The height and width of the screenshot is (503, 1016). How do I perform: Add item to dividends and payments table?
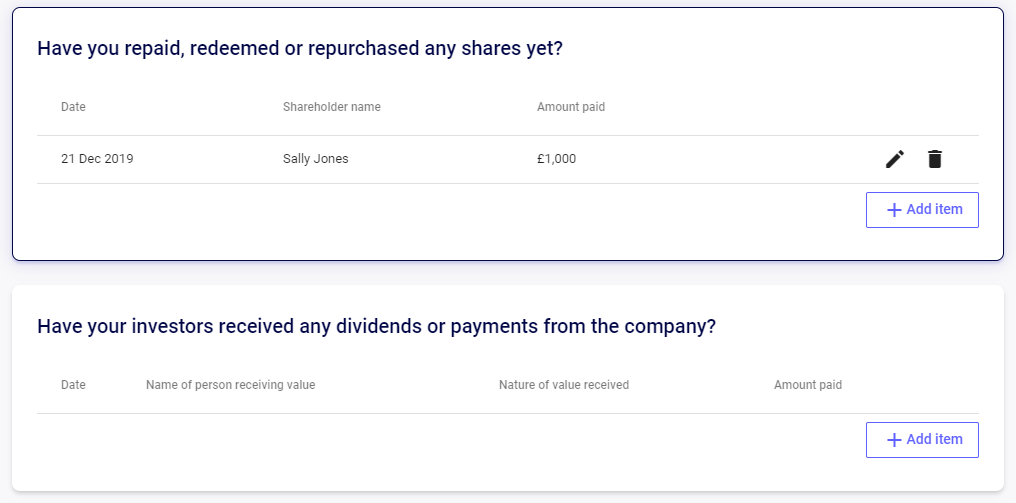click(x=922, y=440)
